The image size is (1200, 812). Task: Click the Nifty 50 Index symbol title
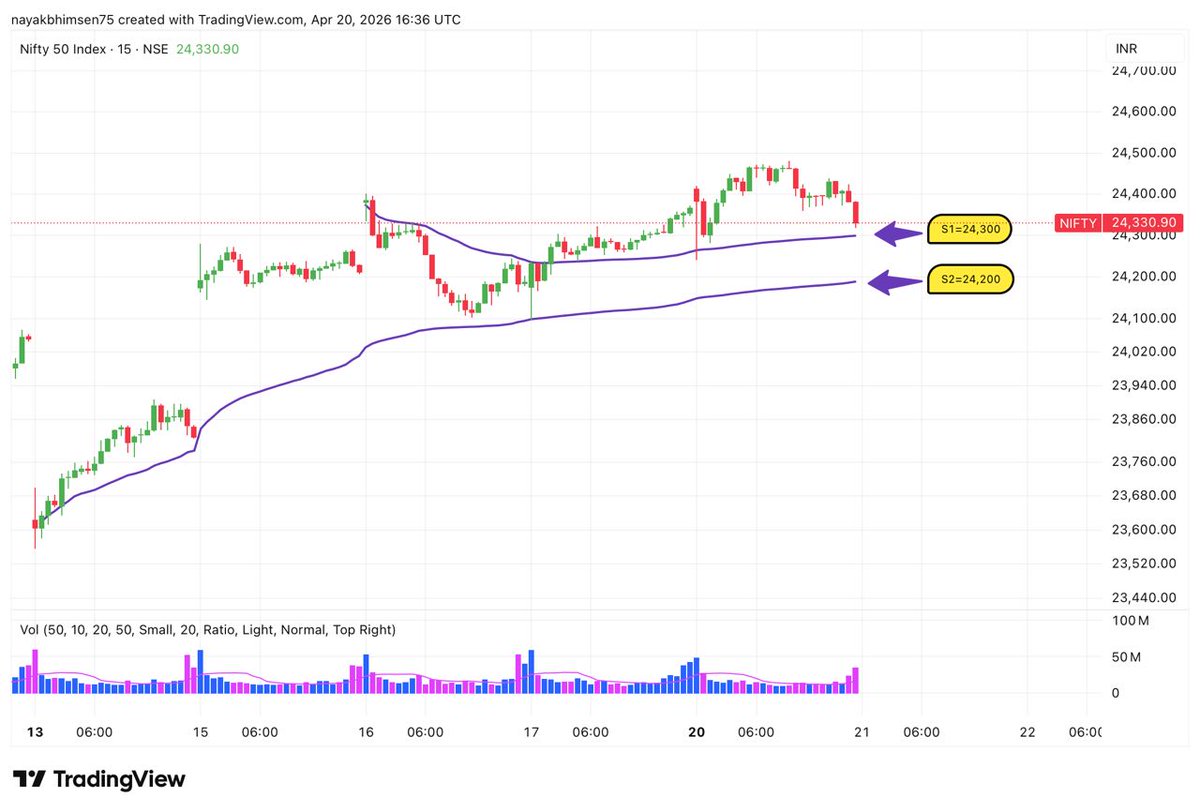(63, 47)
